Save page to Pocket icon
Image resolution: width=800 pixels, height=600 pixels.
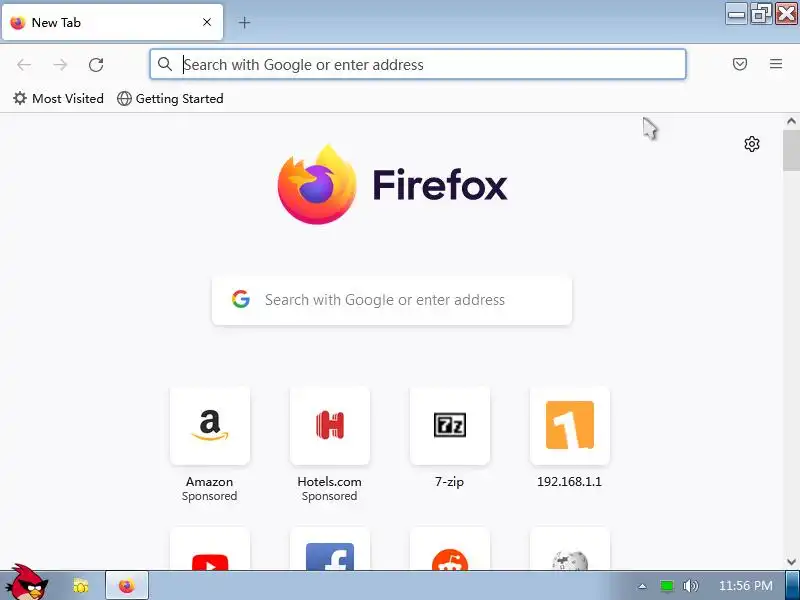pos(740,64)
